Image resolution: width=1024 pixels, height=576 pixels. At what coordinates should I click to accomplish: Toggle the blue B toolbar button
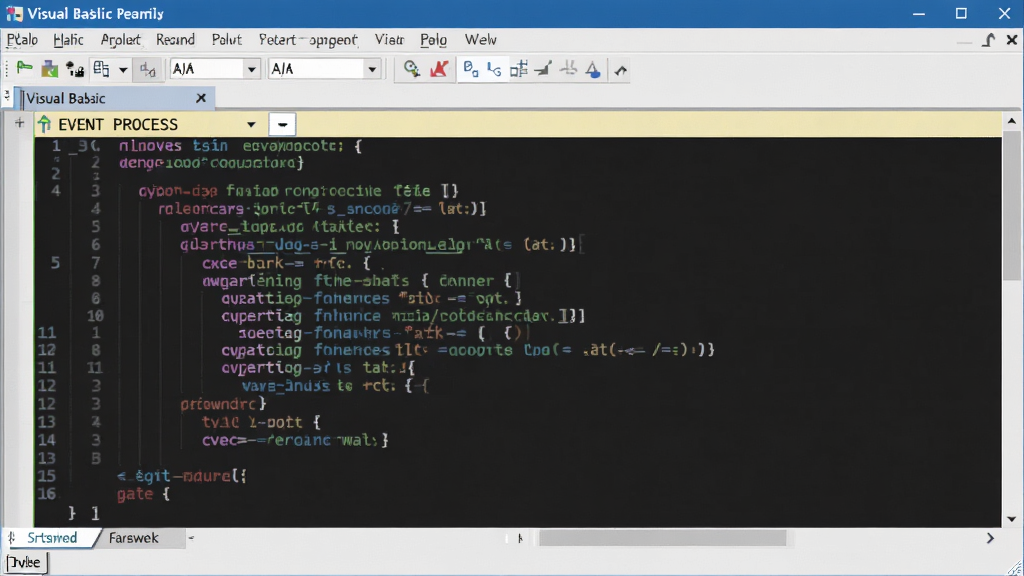[471, 69]
